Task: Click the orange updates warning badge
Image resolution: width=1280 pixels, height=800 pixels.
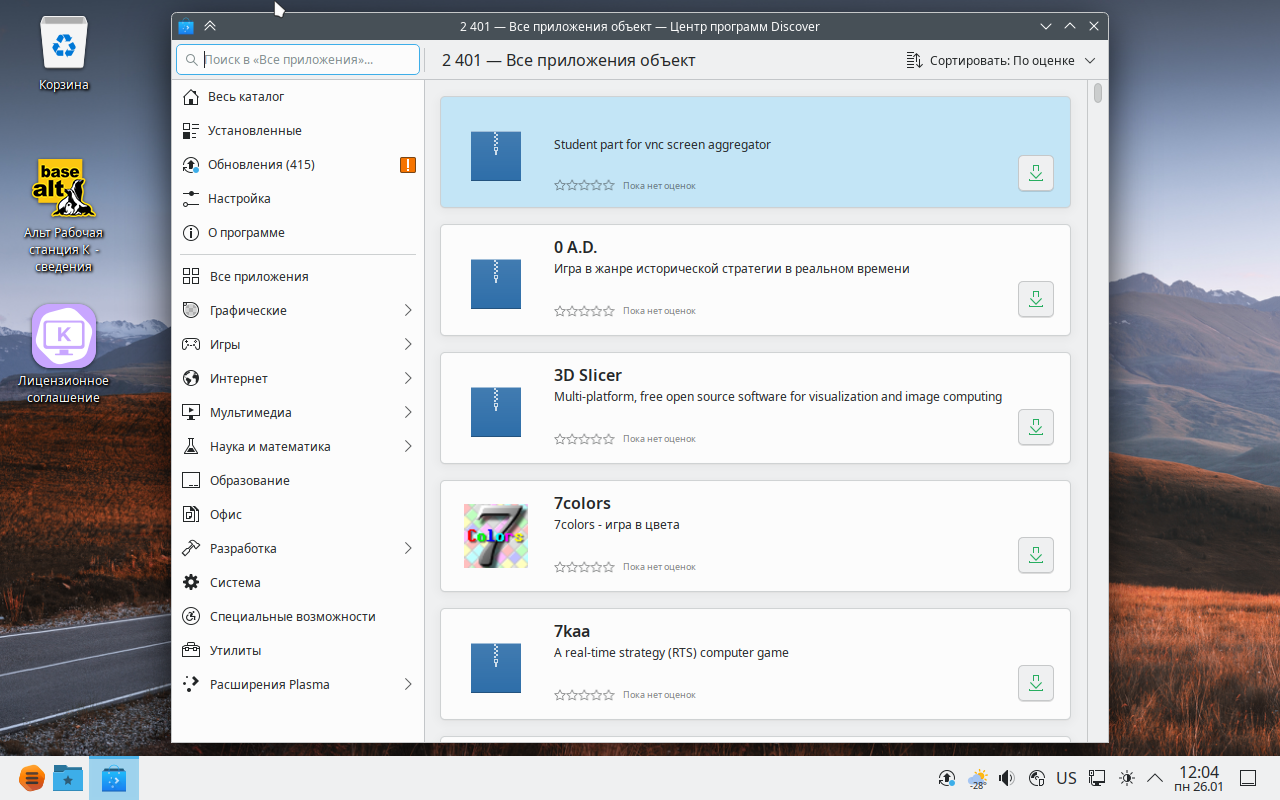Action: click(407, 165)
